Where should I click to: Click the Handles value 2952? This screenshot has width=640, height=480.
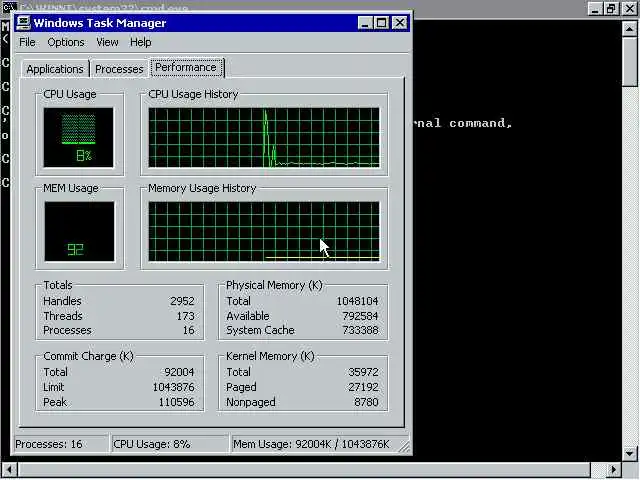click(182, 301)
